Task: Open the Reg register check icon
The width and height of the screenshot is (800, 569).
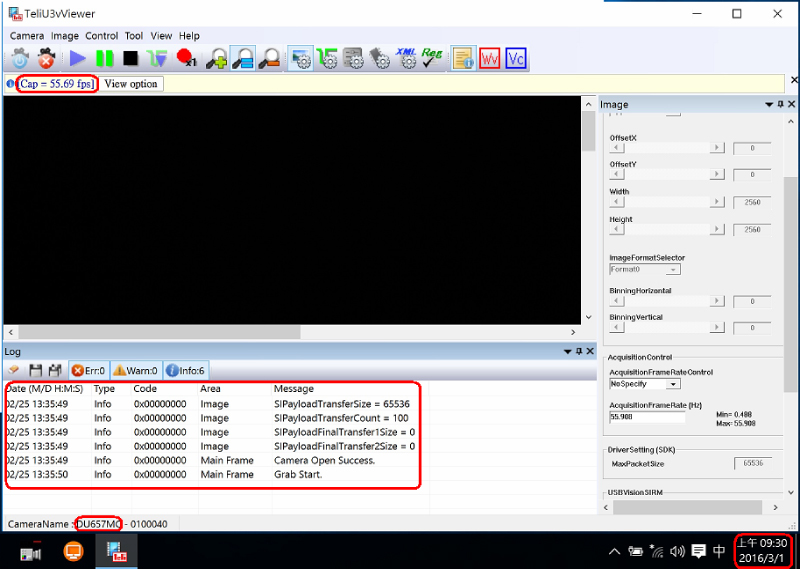Action: [x=432, y=59]
